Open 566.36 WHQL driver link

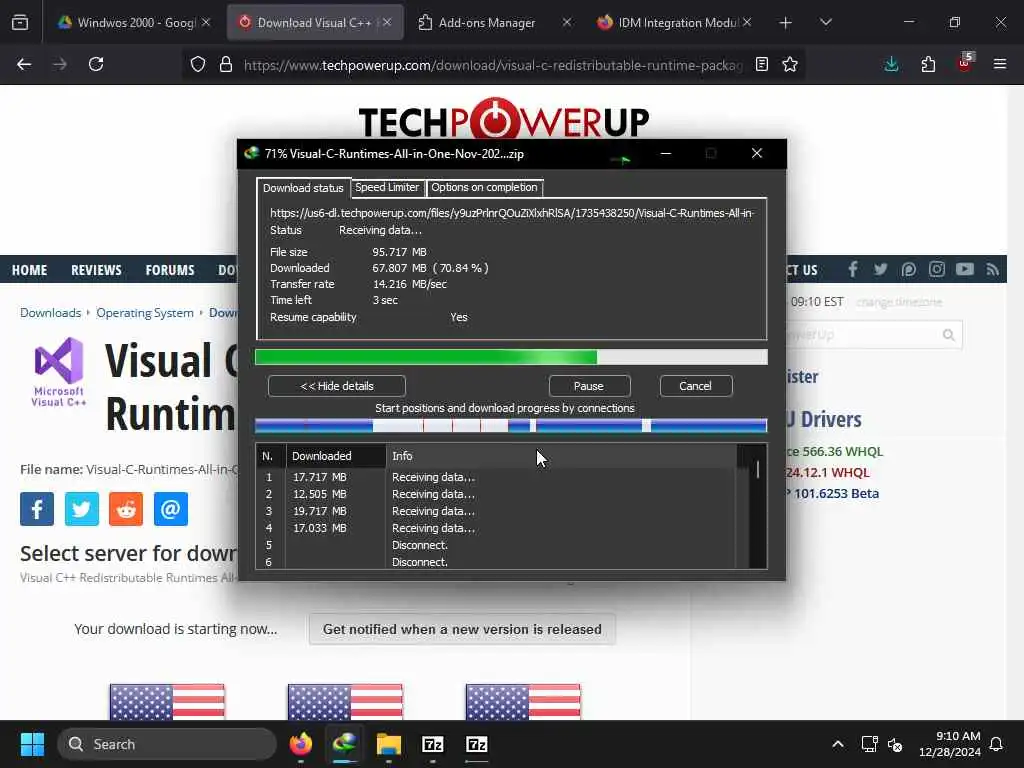coord(835,452)
